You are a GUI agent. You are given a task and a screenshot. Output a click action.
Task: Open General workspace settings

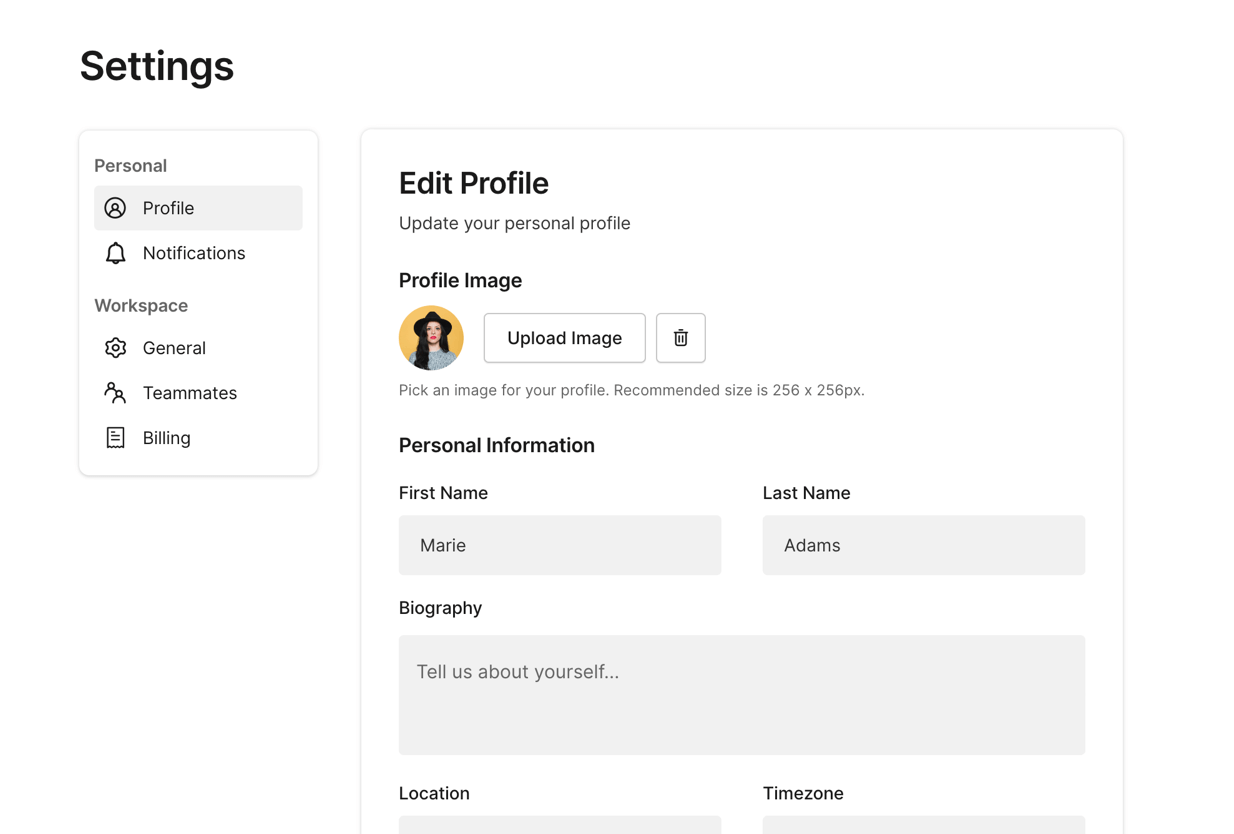174,348
